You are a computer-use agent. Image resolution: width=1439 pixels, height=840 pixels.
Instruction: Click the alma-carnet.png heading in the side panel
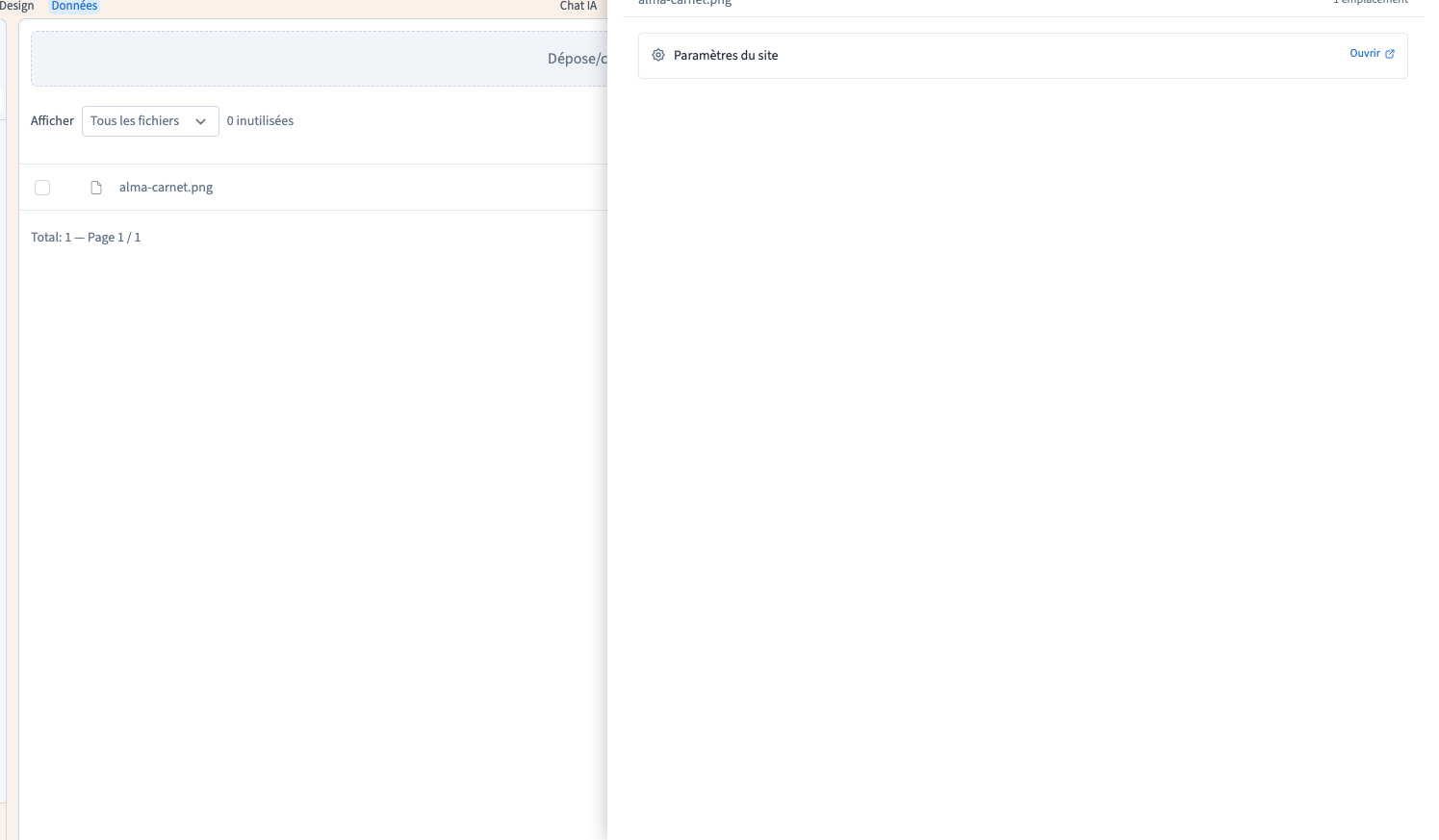pos(684,3)
